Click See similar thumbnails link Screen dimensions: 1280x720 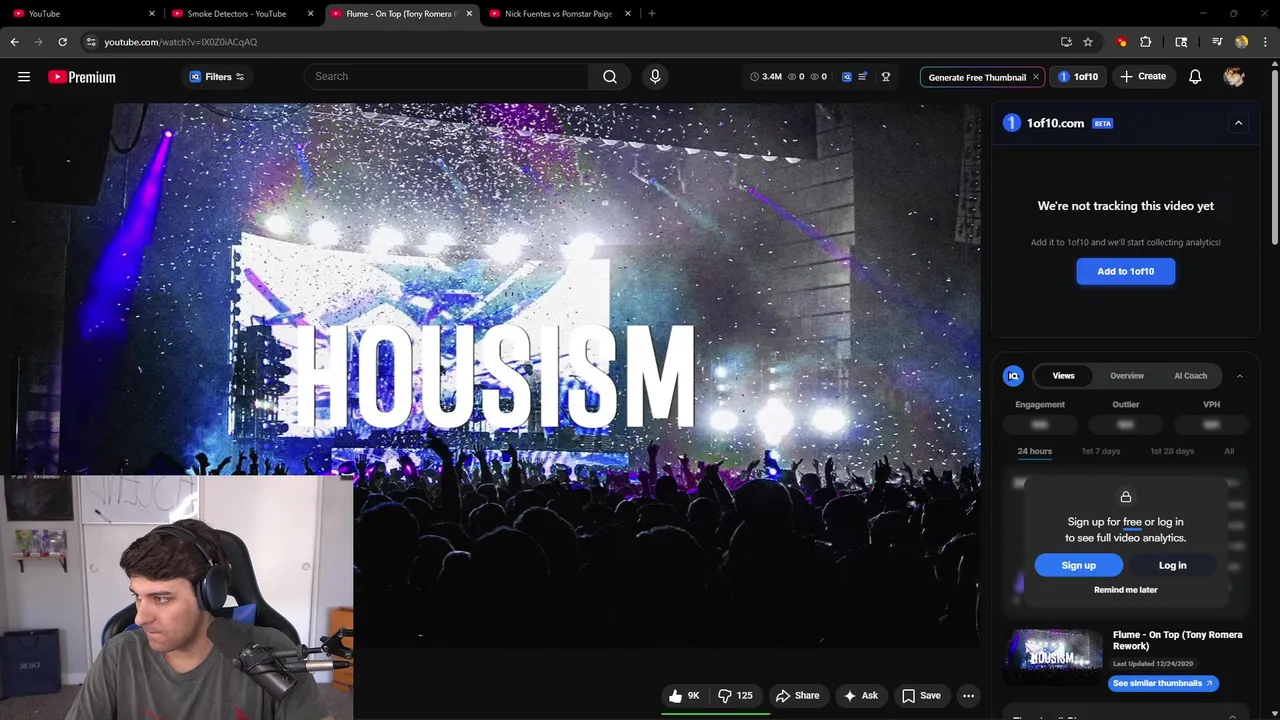[1163, 683]
